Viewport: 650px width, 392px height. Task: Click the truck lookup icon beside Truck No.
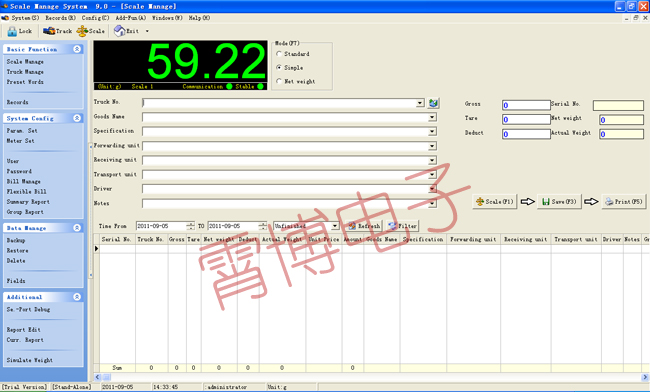[434, 103]
